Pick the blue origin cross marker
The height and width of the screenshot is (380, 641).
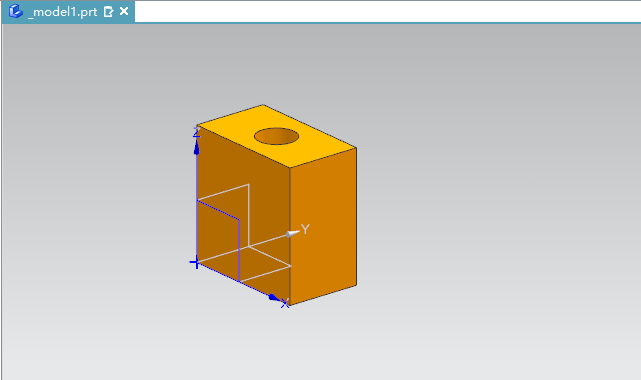coord(196,263)
